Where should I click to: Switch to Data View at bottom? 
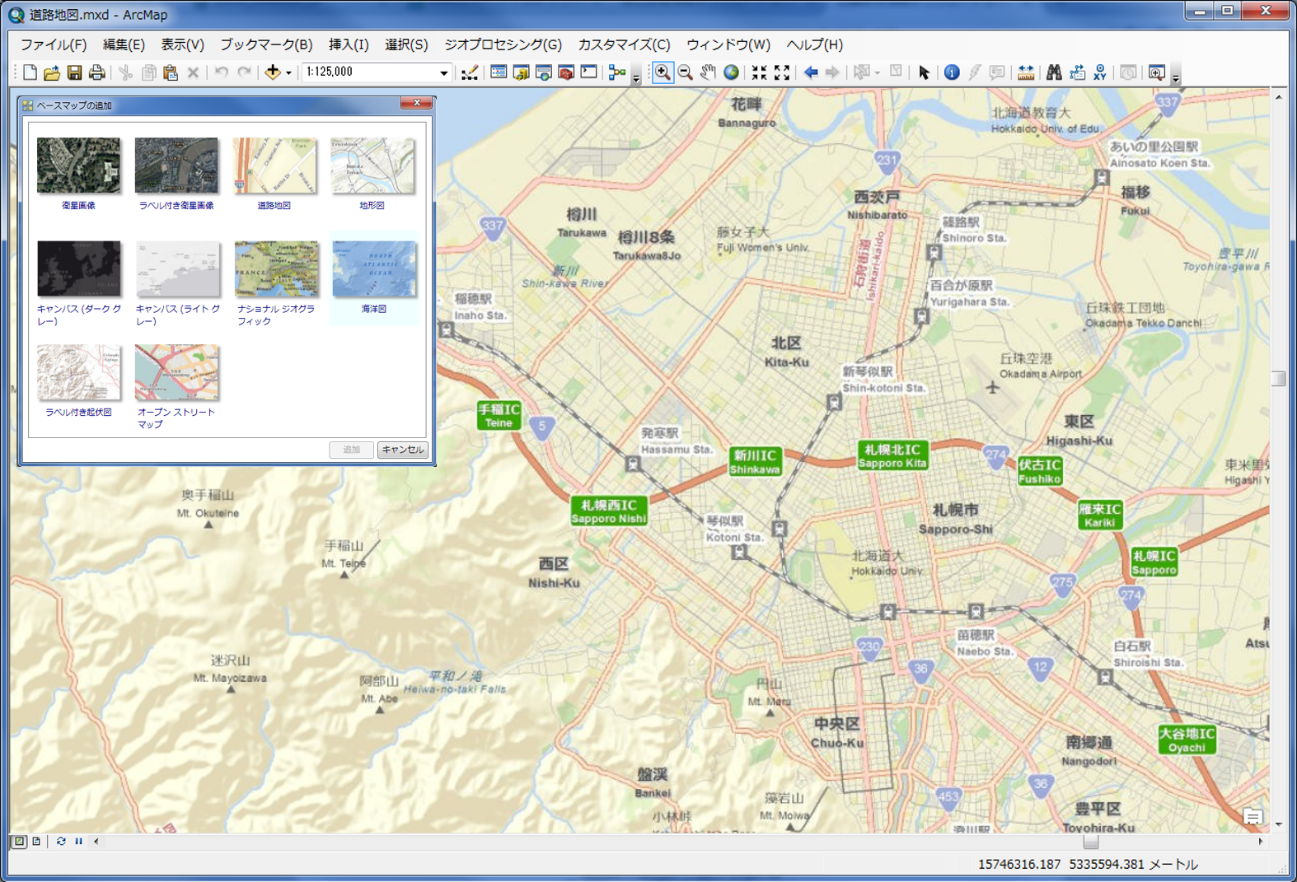(19, 841)
